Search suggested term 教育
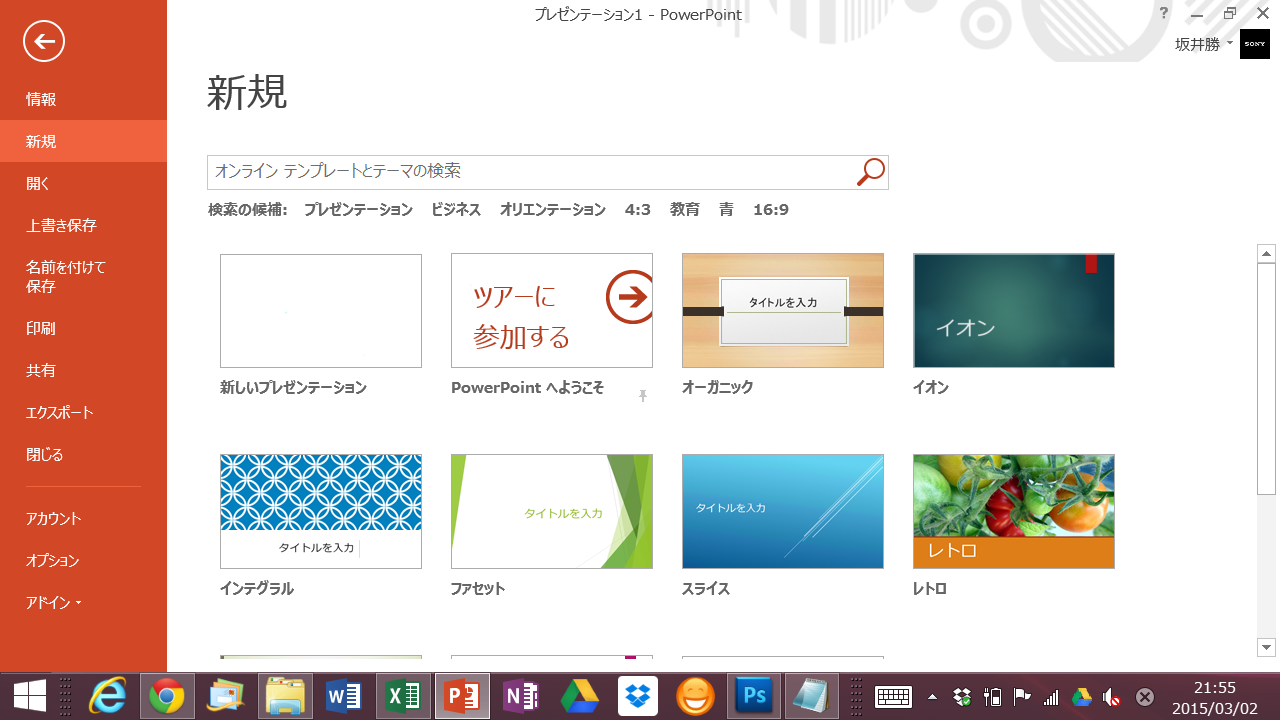Image resolution: width=1280 pixels, height=720 pixels. tap(685, 210)
